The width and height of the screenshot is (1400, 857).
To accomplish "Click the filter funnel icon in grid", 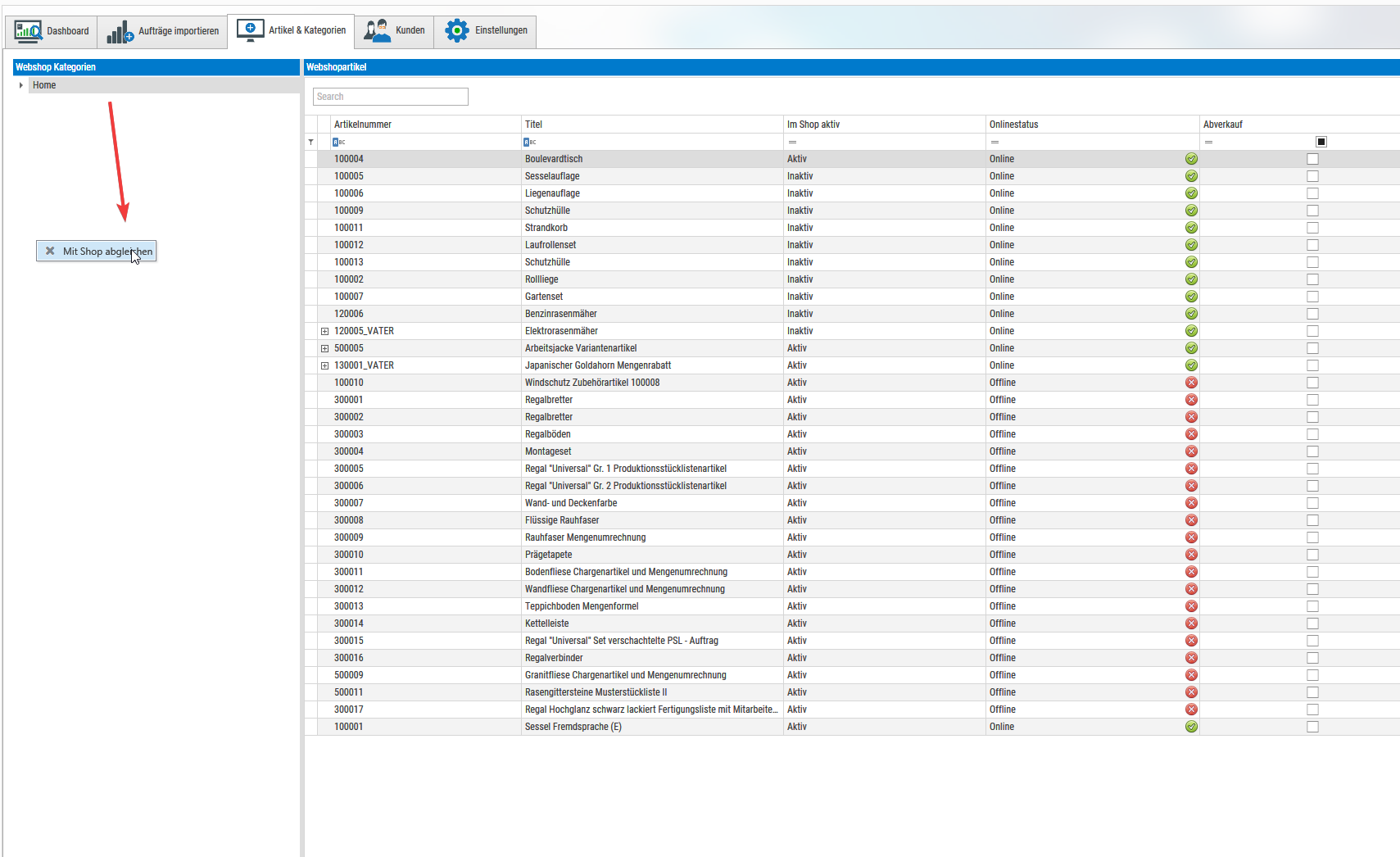I will (311, 142).
